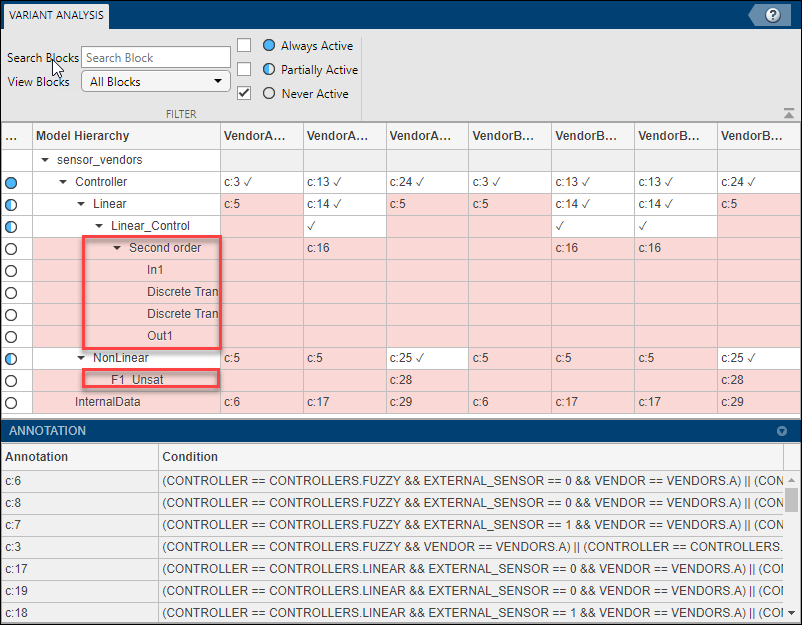Enable the Partially Active filter checkbox
This screenshot has height=625, width=802.
[x=243, y=69]
